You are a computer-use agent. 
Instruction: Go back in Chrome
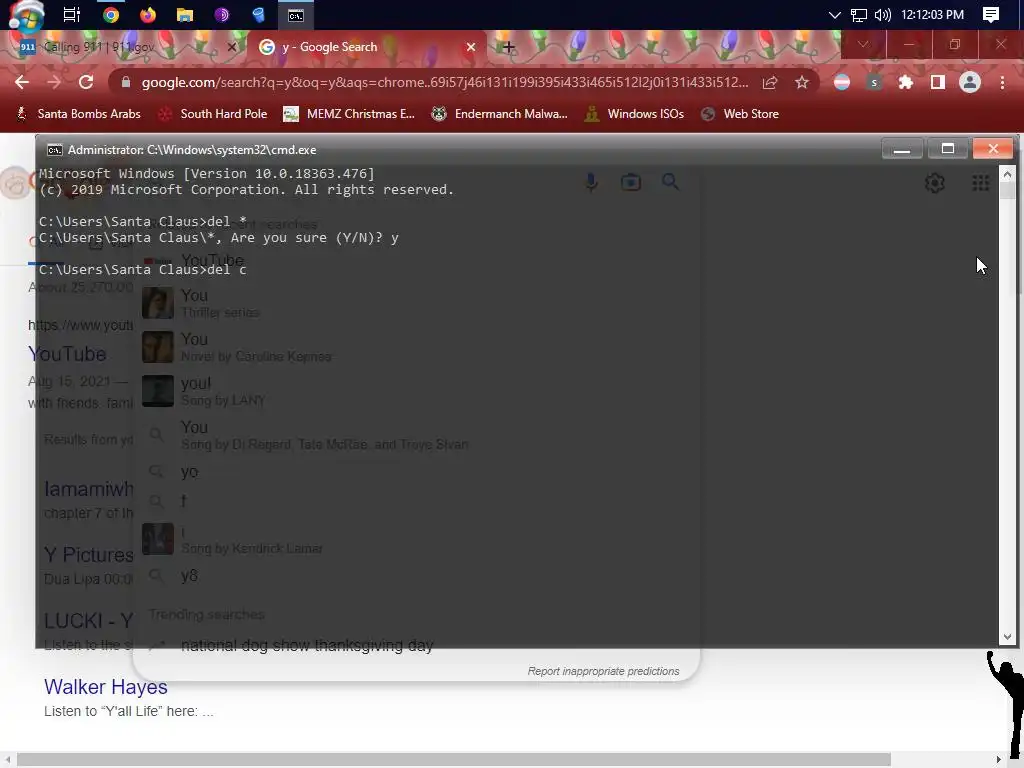(22, 82)
